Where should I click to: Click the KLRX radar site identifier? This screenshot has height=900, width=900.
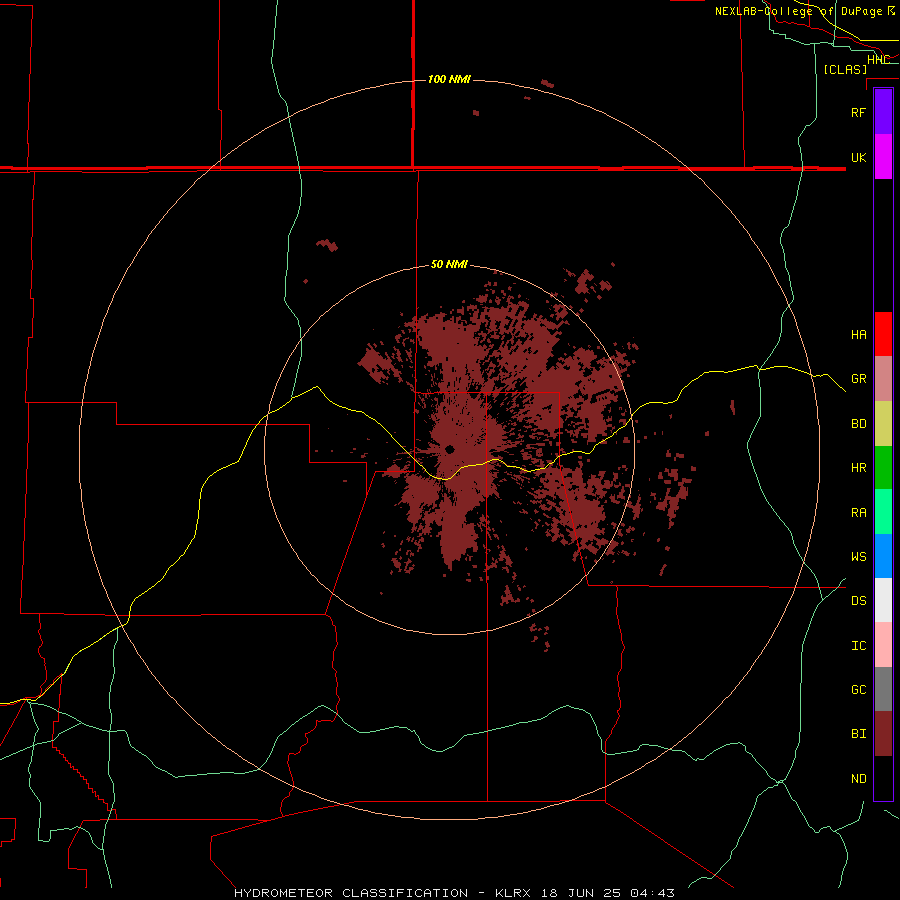click(514, 893)
